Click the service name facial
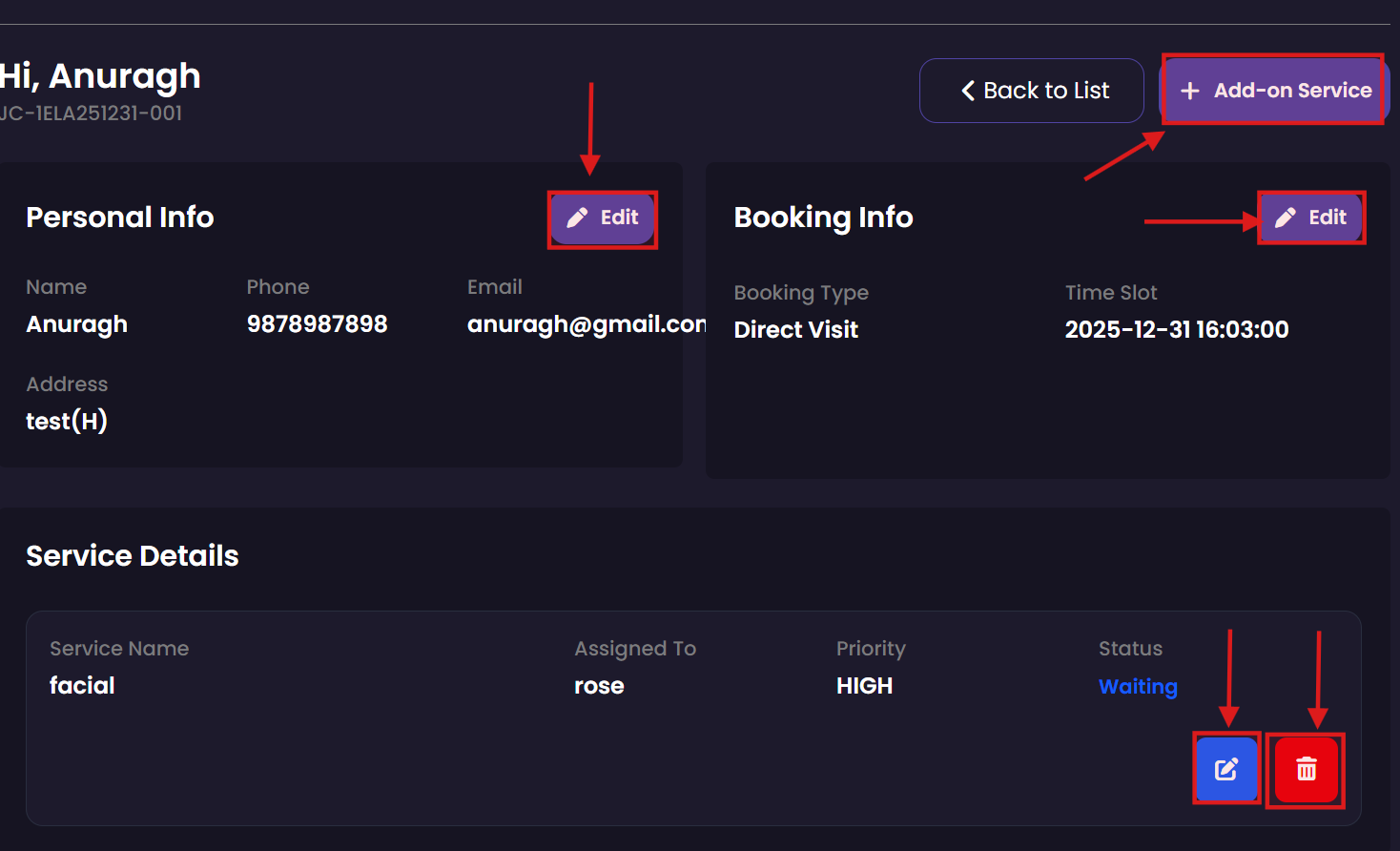1400x851 pixels. pyautogui.click(x=82, y=686)
